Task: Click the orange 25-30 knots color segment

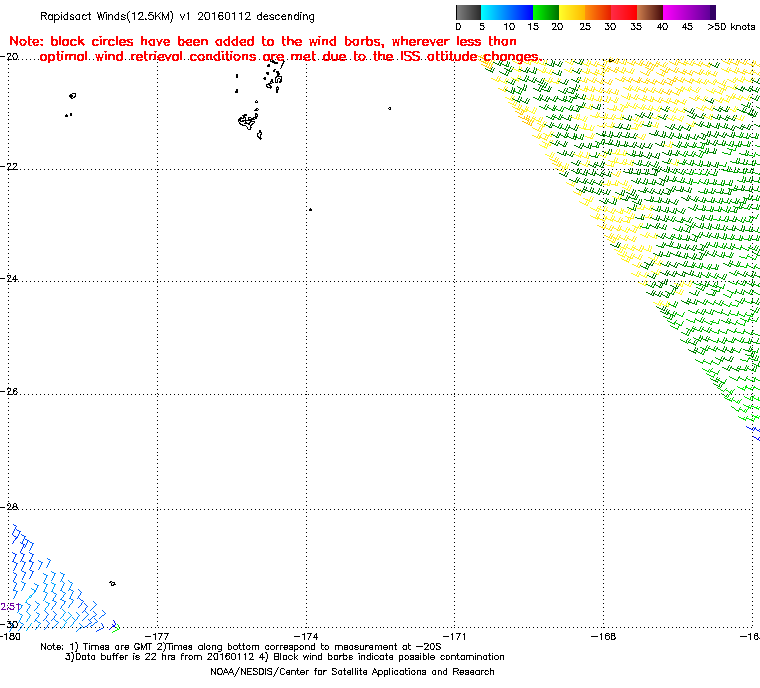Action: click(598, 12)
